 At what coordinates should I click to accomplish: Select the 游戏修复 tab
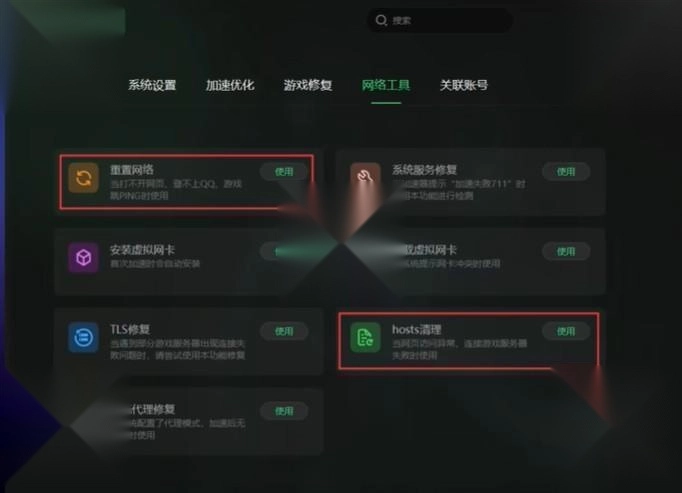pyautogui.click(x=308, y=85)
